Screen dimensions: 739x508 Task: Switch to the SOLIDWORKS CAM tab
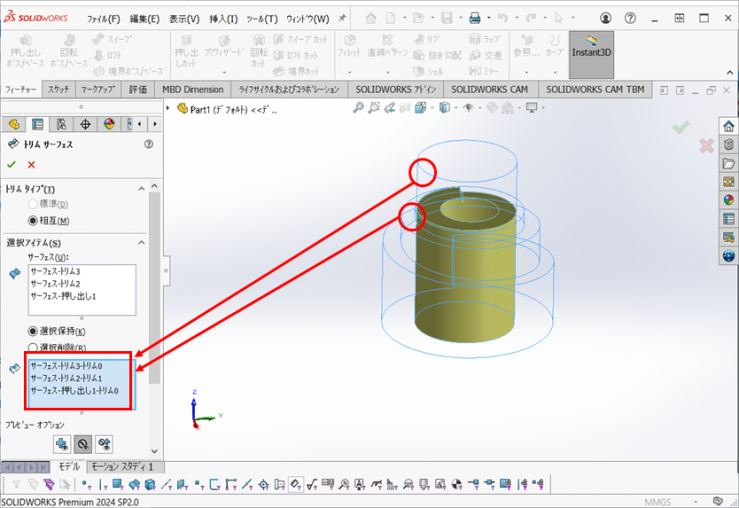click(489, 89)
